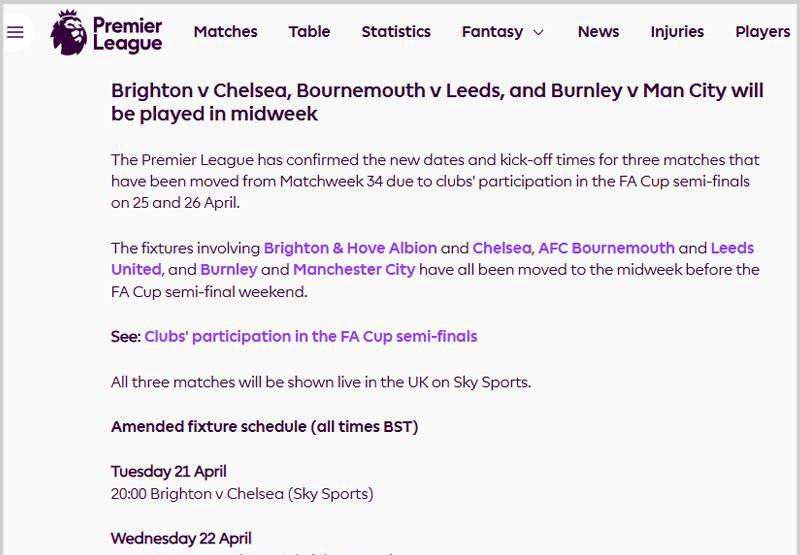This screenshot has width=800, height=555.
Task: Click the Tuesday 21 April heading
Action: [x=168, y=472]
